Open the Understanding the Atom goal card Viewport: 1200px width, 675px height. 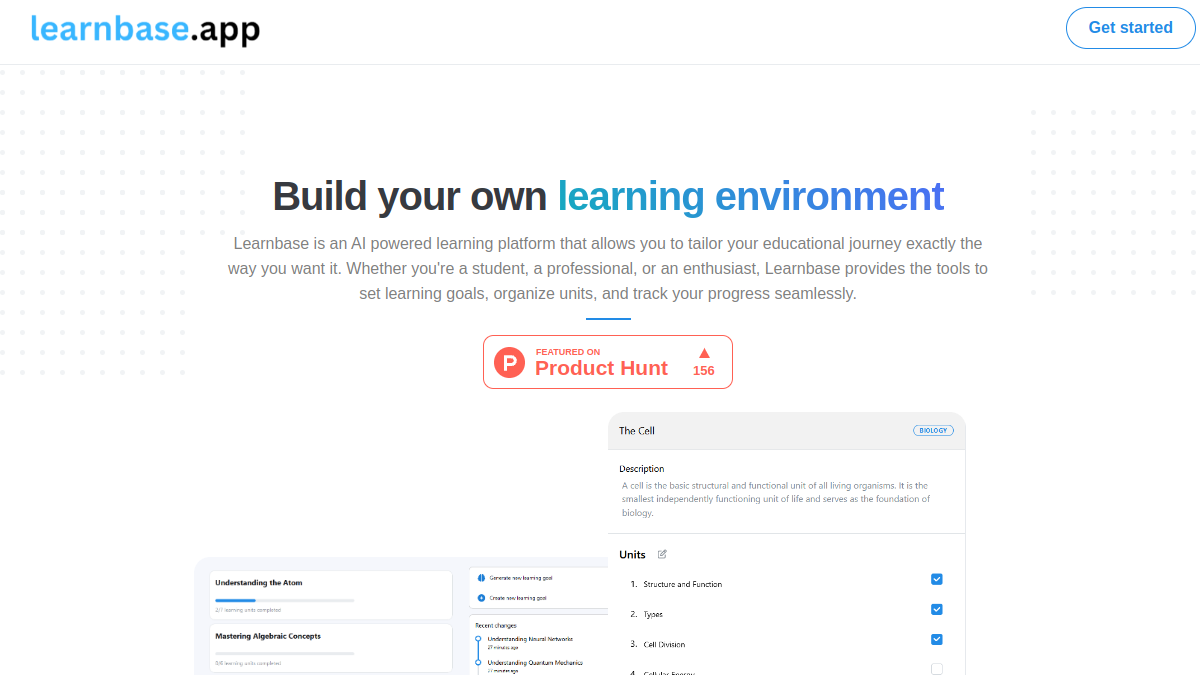pyautogui.click(x=330, y=595)
